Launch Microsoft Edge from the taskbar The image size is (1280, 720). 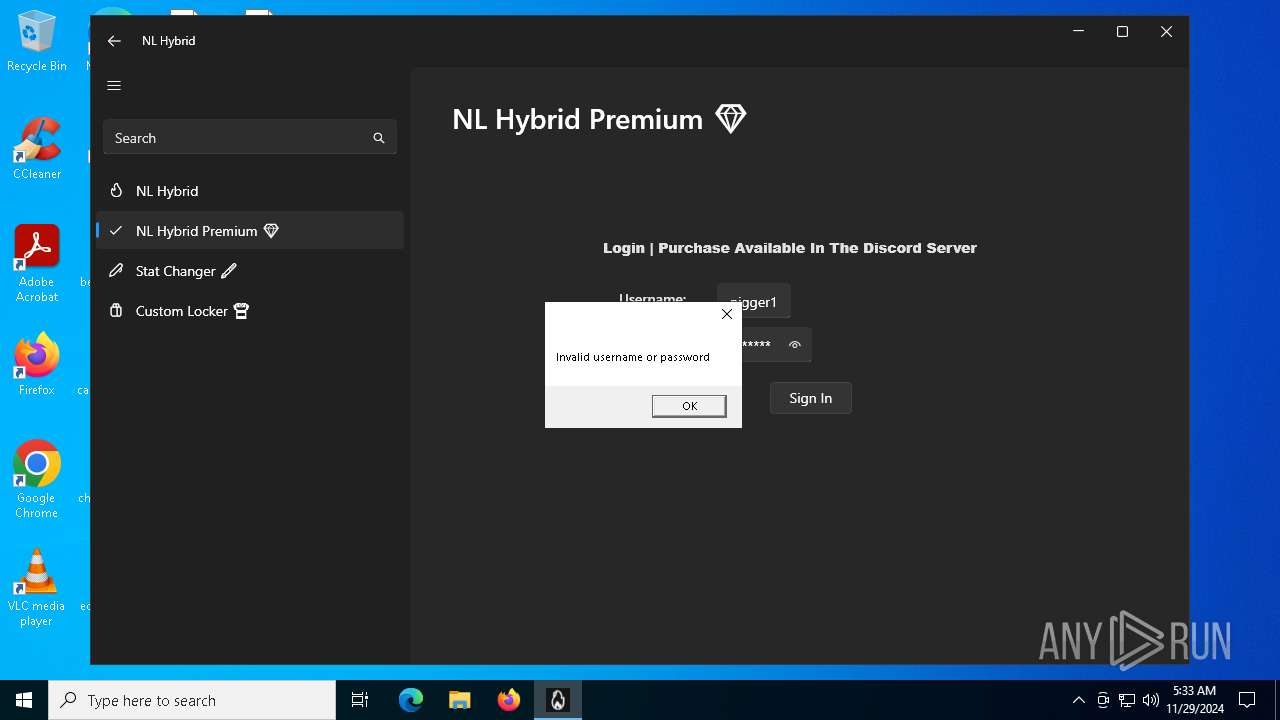411,700
